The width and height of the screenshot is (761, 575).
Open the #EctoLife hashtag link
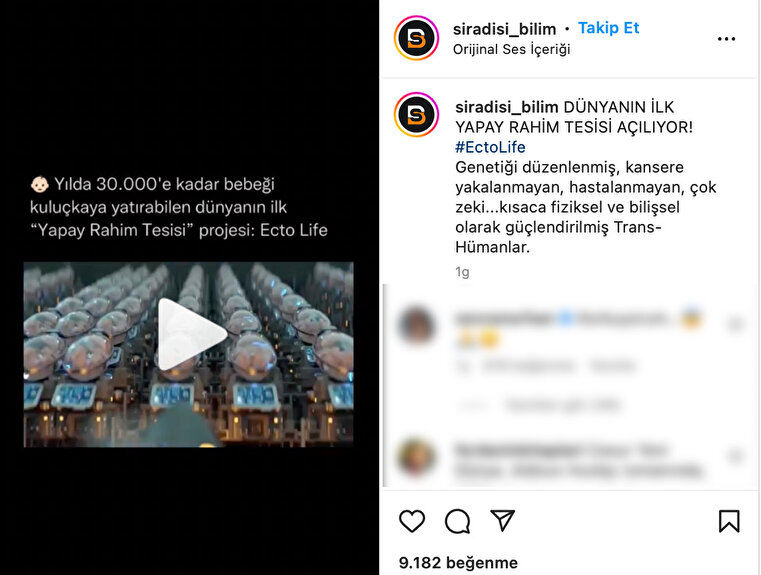(x=490, y=147)
